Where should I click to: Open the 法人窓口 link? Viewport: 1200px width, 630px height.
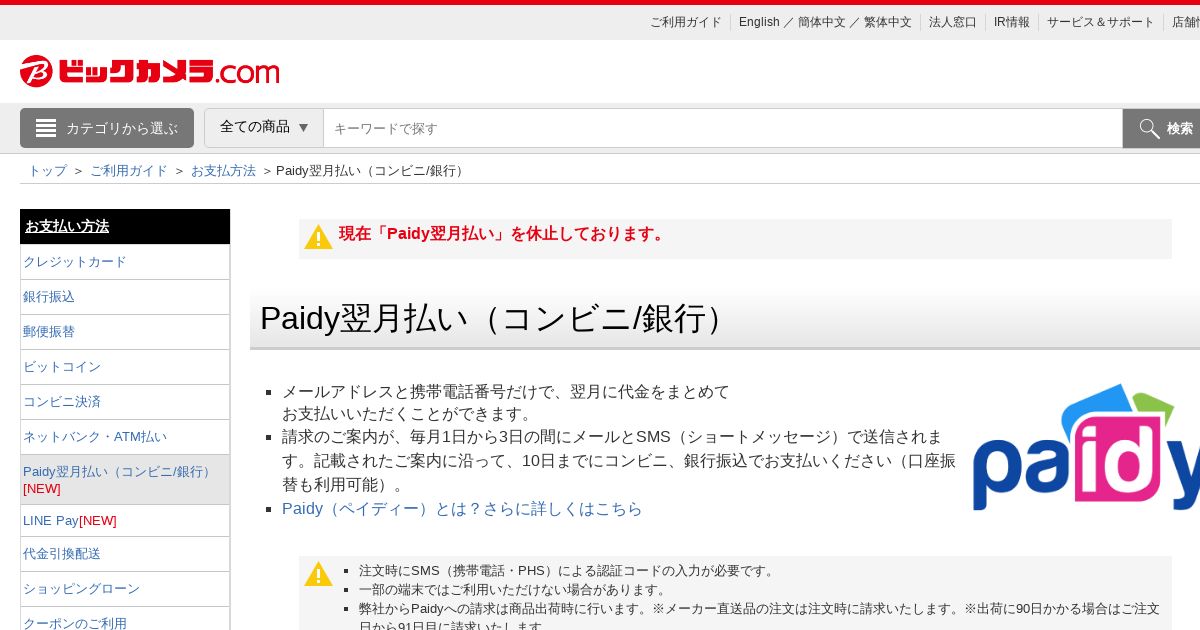[952, 22]
